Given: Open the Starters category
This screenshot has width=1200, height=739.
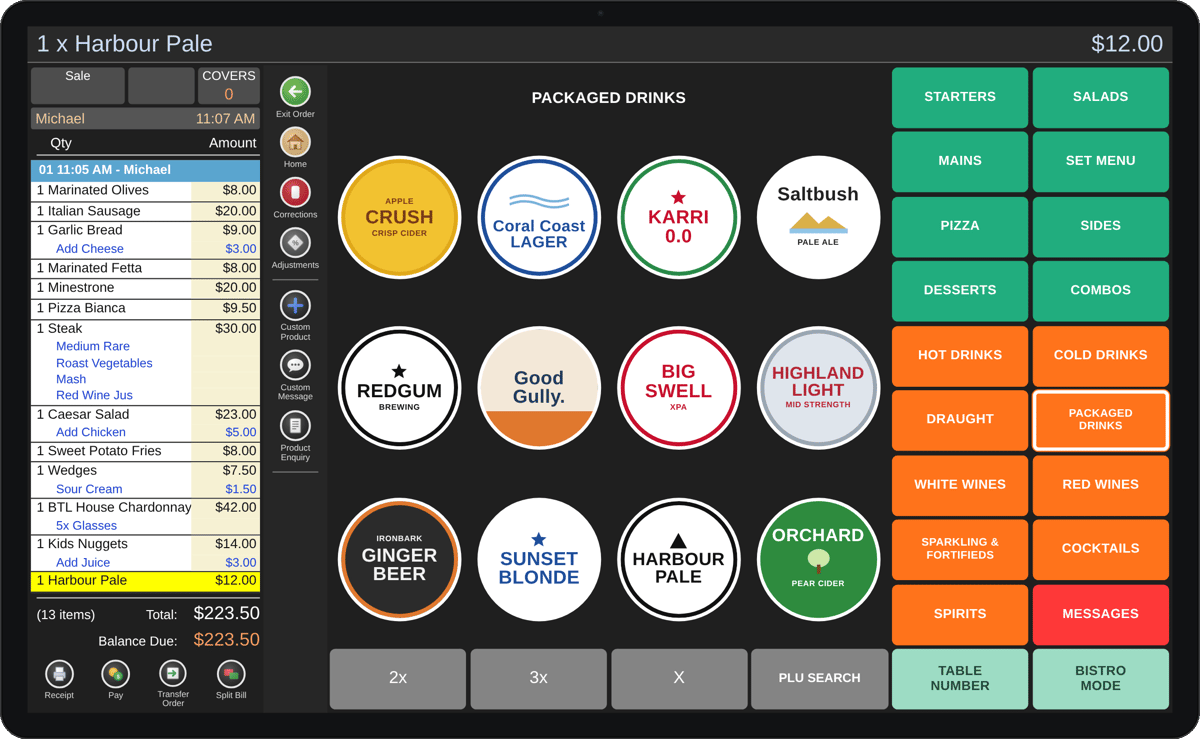Looking at the screenshot, I should [x=960, y=97].
